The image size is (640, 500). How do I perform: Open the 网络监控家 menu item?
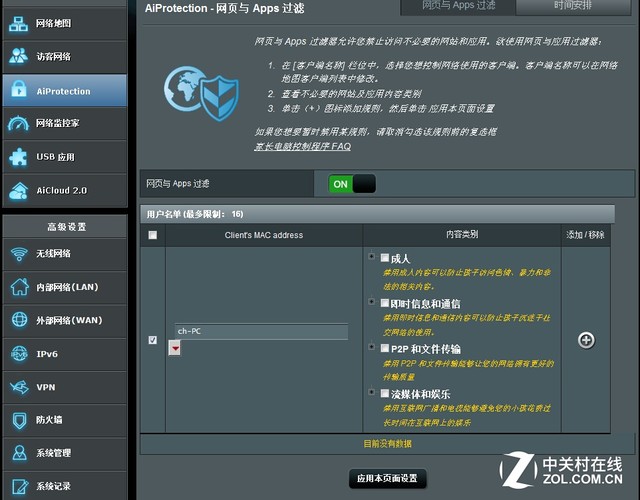click(x=65, y=123)
